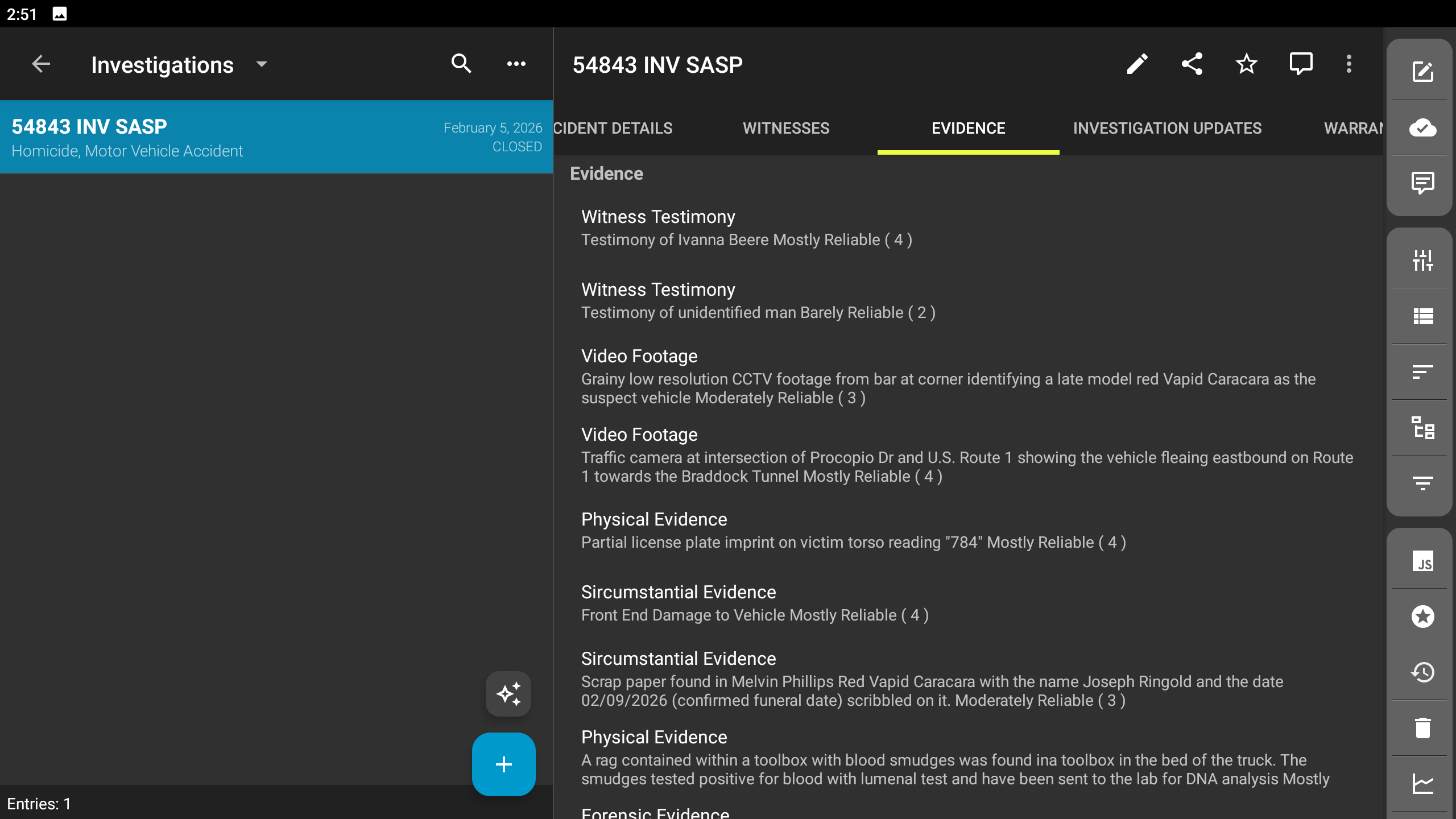The width and height of the screenshot is (1456, 819).
Task: Share the 54843 INV SASP entry
Action: (x=1192, y=64)
